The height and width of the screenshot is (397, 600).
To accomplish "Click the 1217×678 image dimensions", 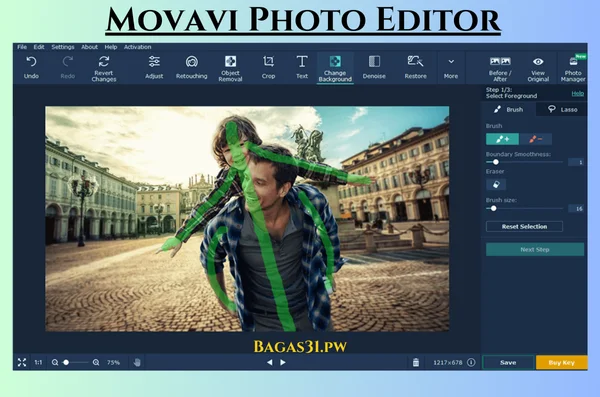I will pos(448,362).
